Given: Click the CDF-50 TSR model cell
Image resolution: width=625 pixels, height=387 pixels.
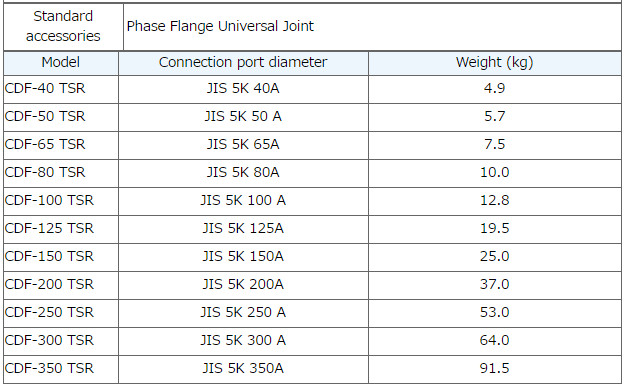Looking at the screenshot, I should tap(61, 117).
